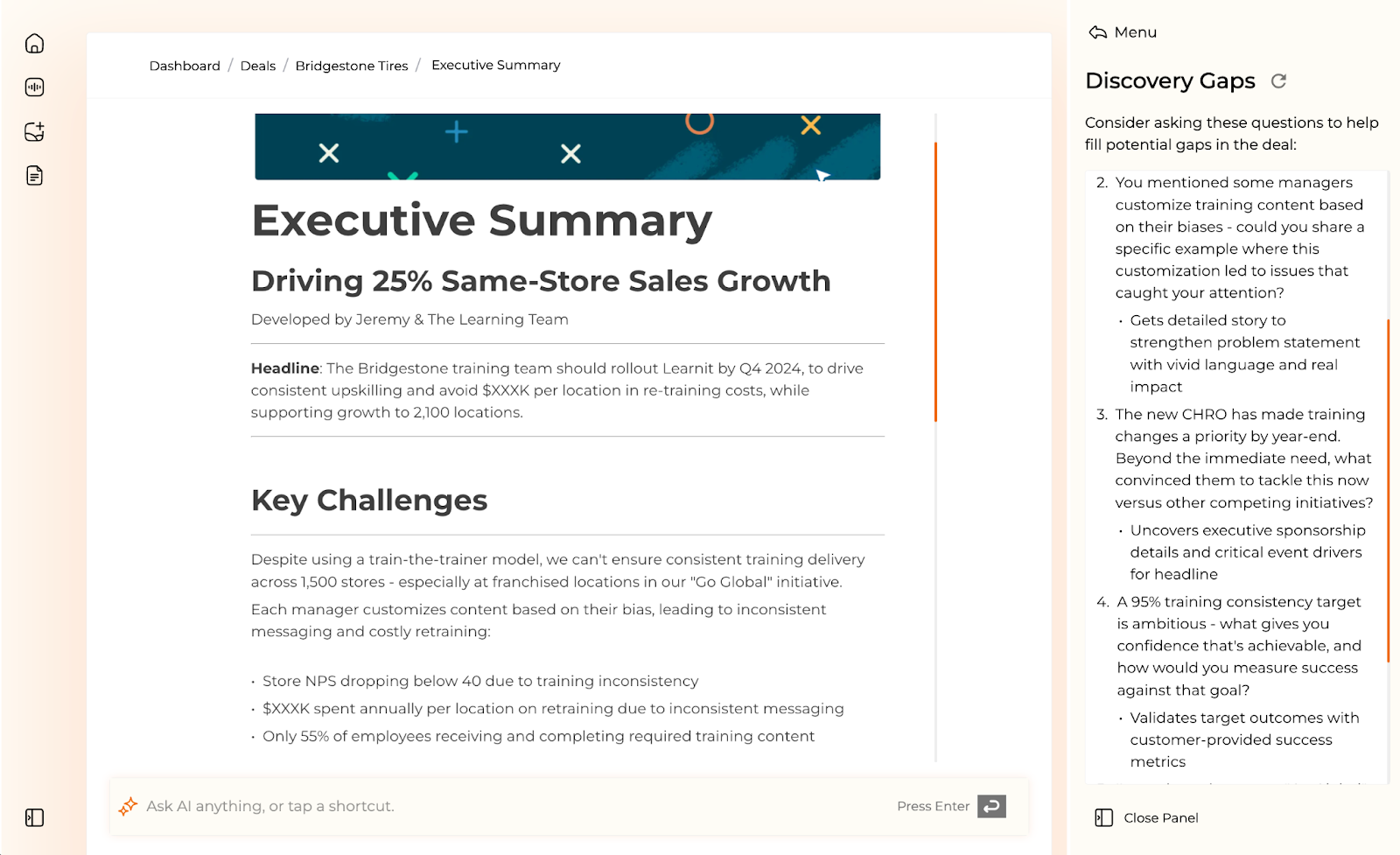The height and width of the screenshot is (855, 1400).
Task: Click question 3 about the new CHRO
Action: (x=1243, y=459)
